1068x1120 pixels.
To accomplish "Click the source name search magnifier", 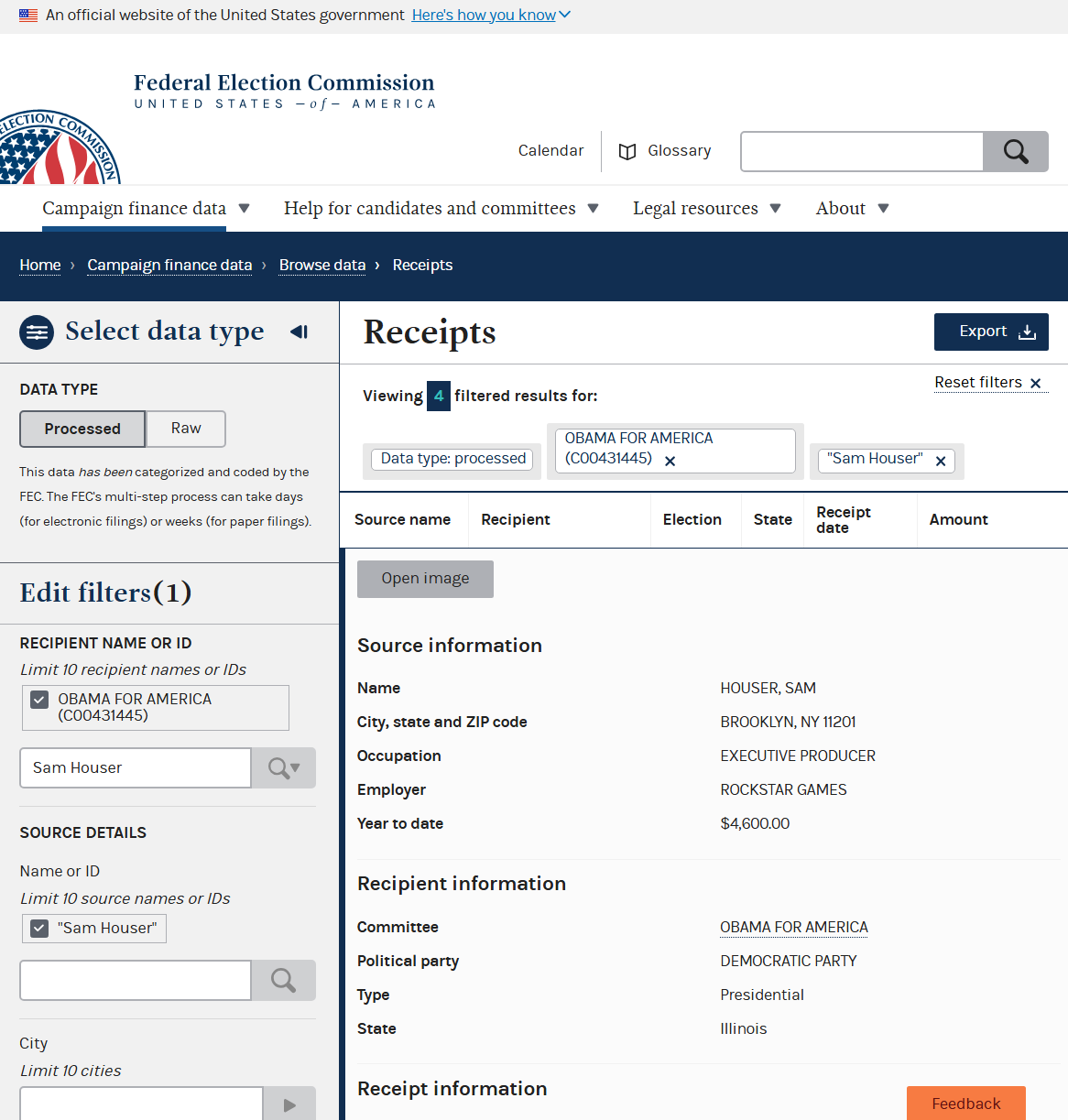I will (x=284, y=981).
